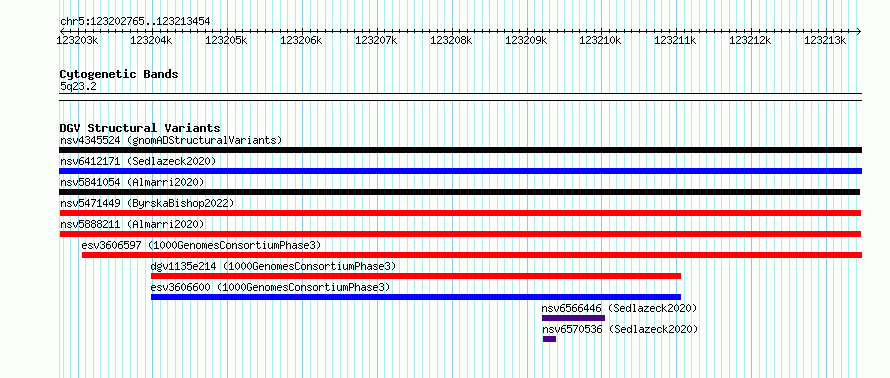Open the nsv5888211 (Almarri2020) label
Image resolution: width=890 pixels, height=378 pixels.
coord(132,224)
